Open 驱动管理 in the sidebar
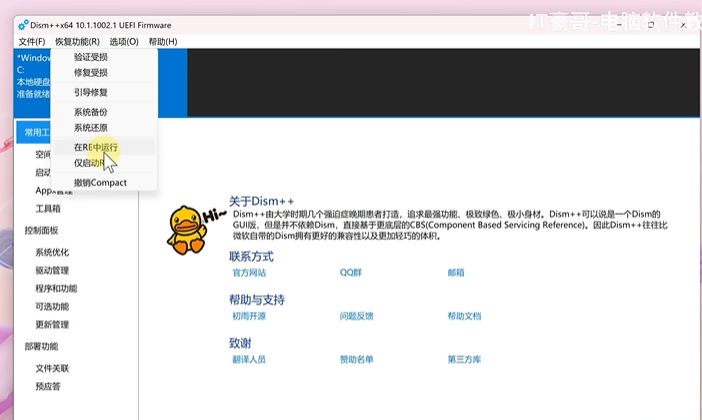This screenshot has height=420, width=702. [52, 270]
